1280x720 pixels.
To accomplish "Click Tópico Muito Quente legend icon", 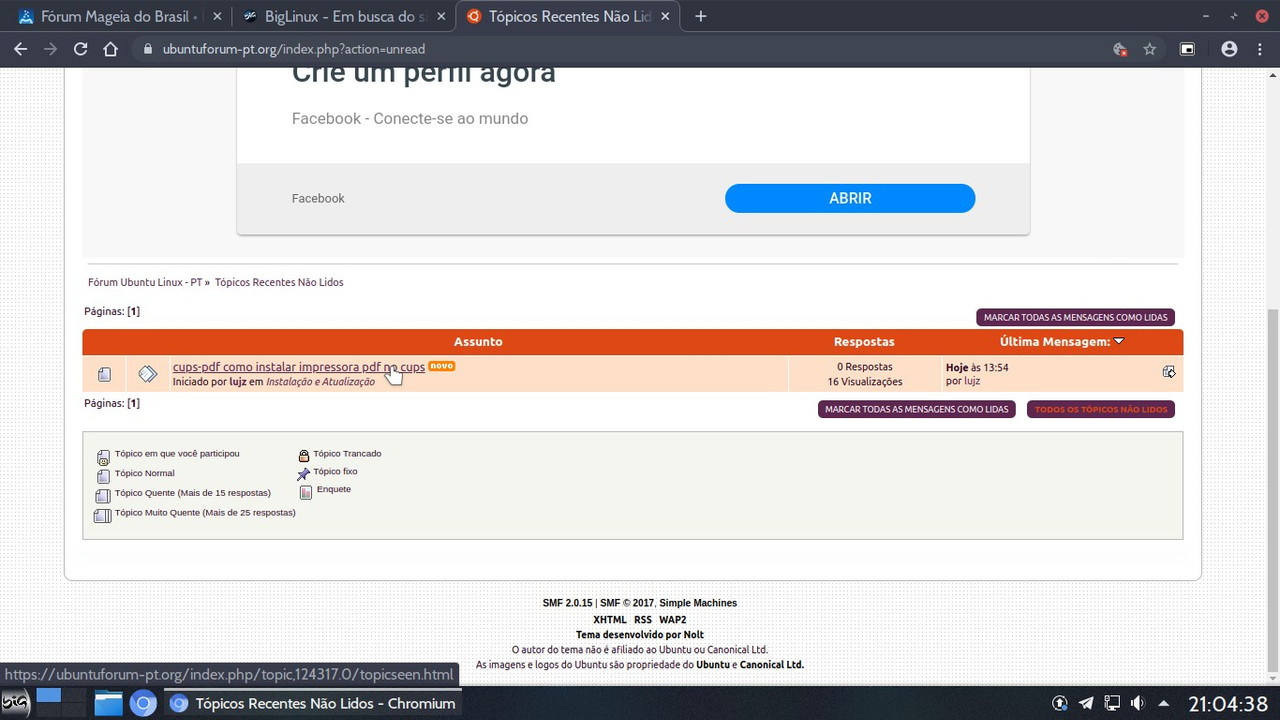I will [103, 515].
